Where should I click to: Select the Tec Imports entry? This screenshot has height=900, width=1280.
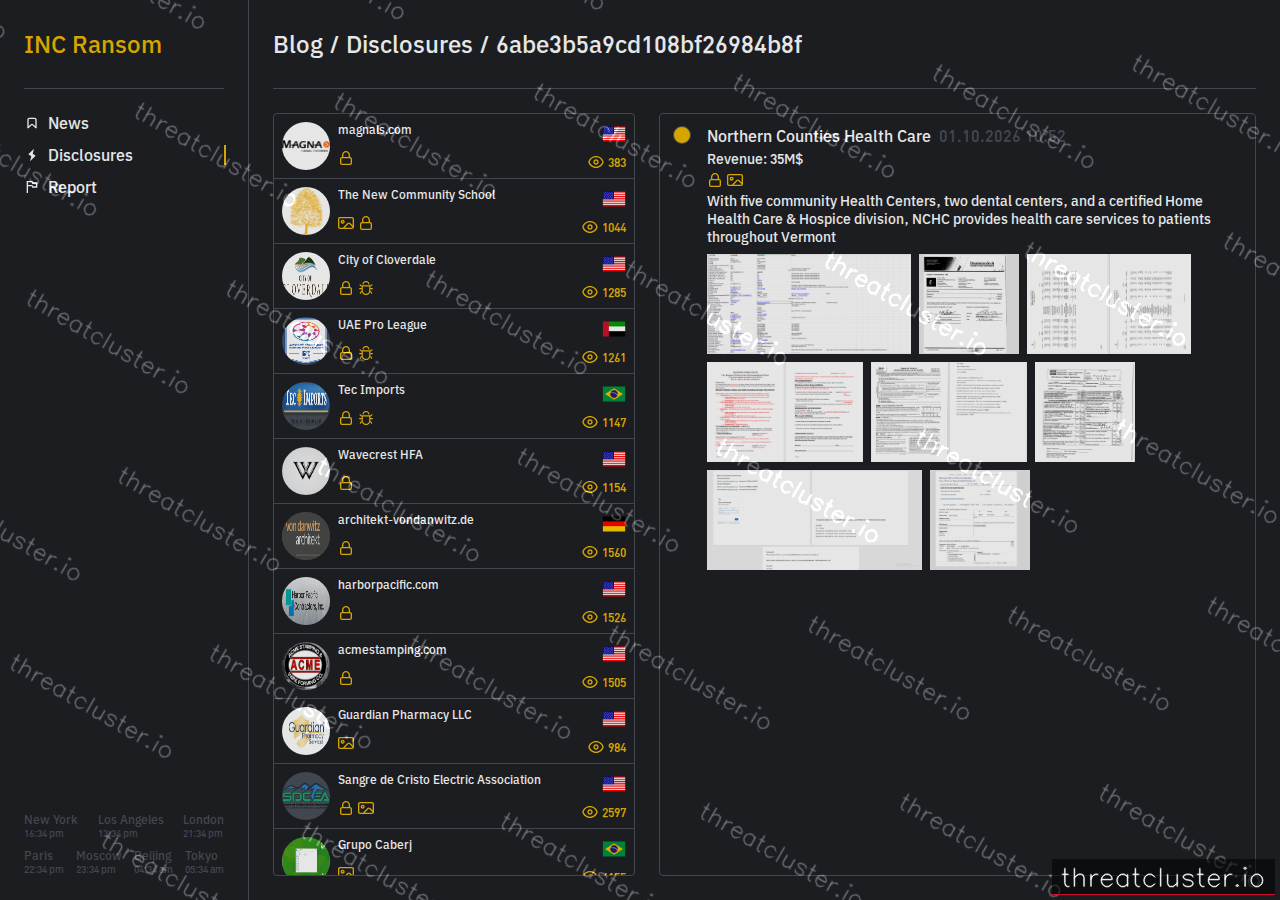click(454, 406)
